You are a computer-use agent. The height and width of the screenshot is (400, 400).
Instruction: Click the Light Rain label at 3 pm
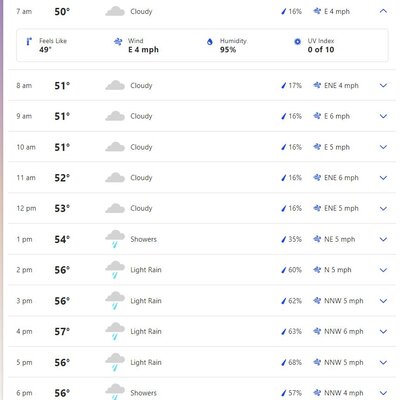(146, 301)
